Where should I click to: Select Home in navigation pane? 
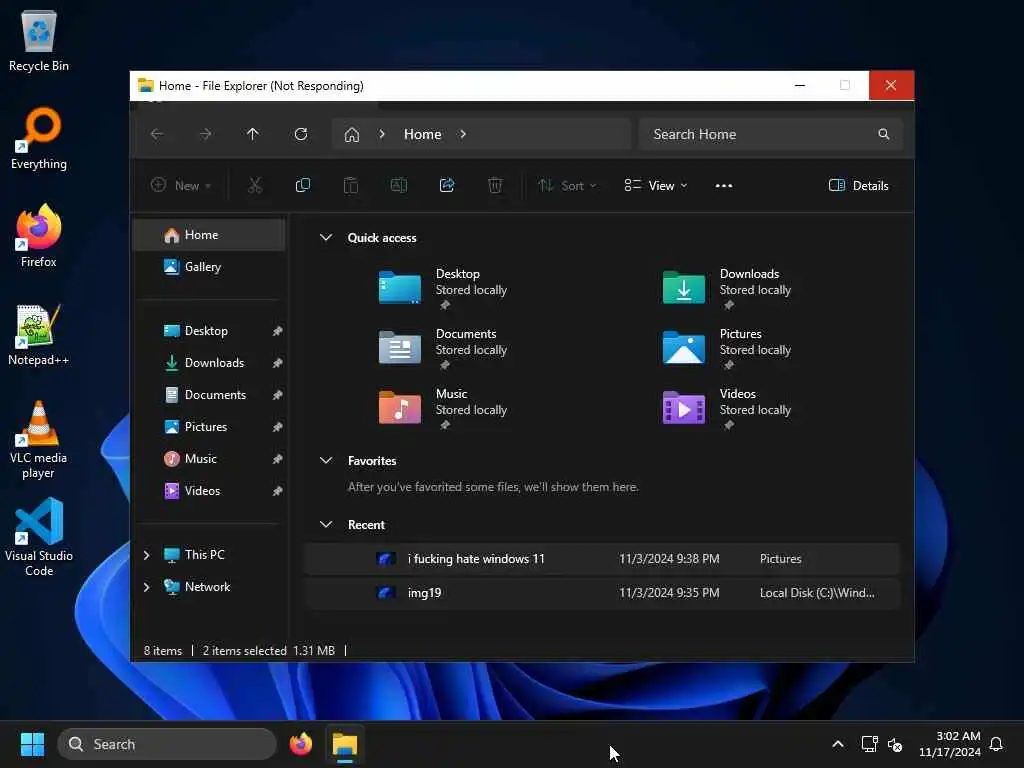209,235
